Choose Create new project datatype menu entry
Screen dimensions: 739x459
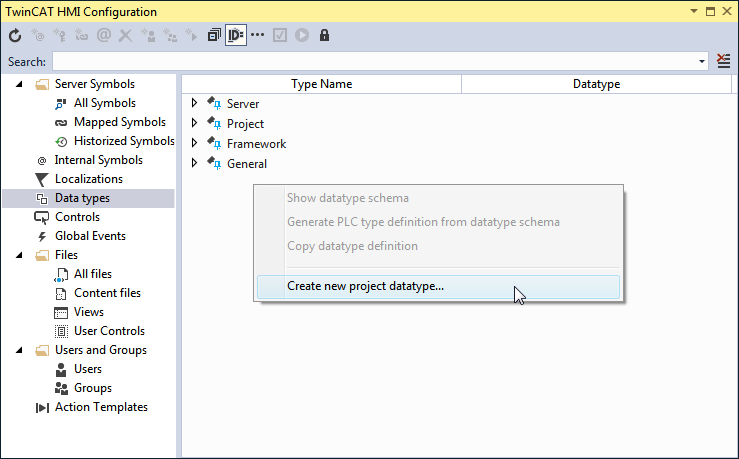(x=438, y=287)
